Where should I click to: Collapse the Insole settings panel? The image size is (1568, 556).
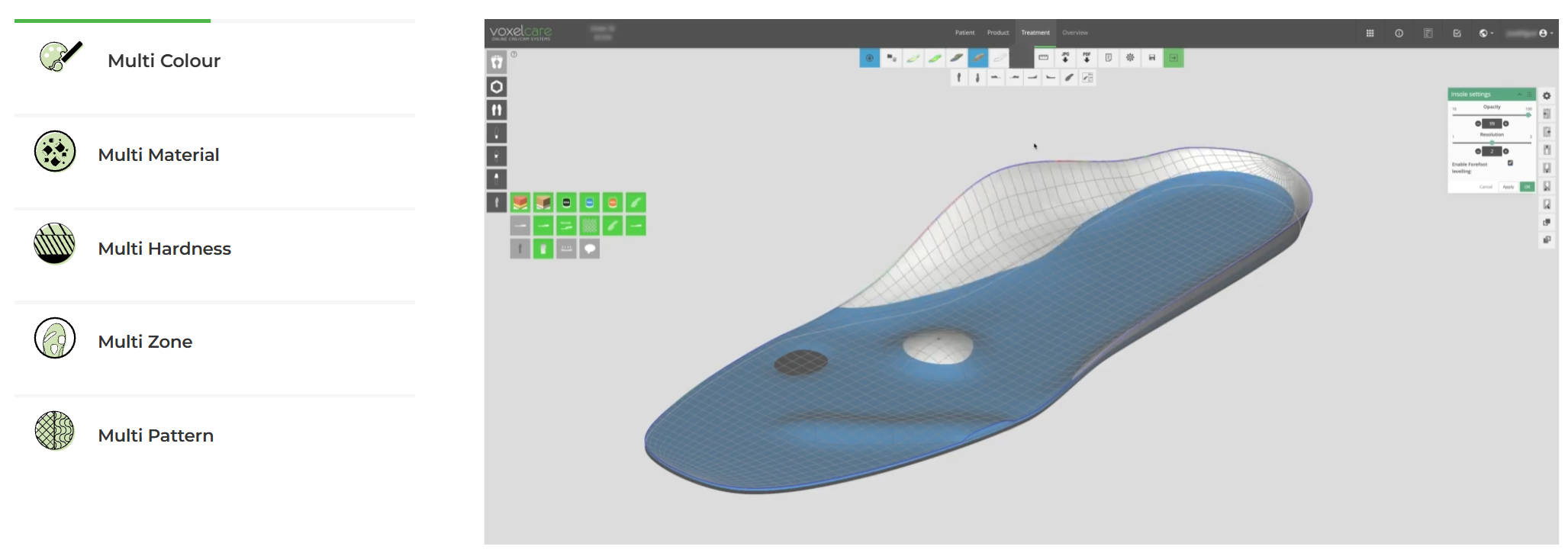click(1519, 95)
